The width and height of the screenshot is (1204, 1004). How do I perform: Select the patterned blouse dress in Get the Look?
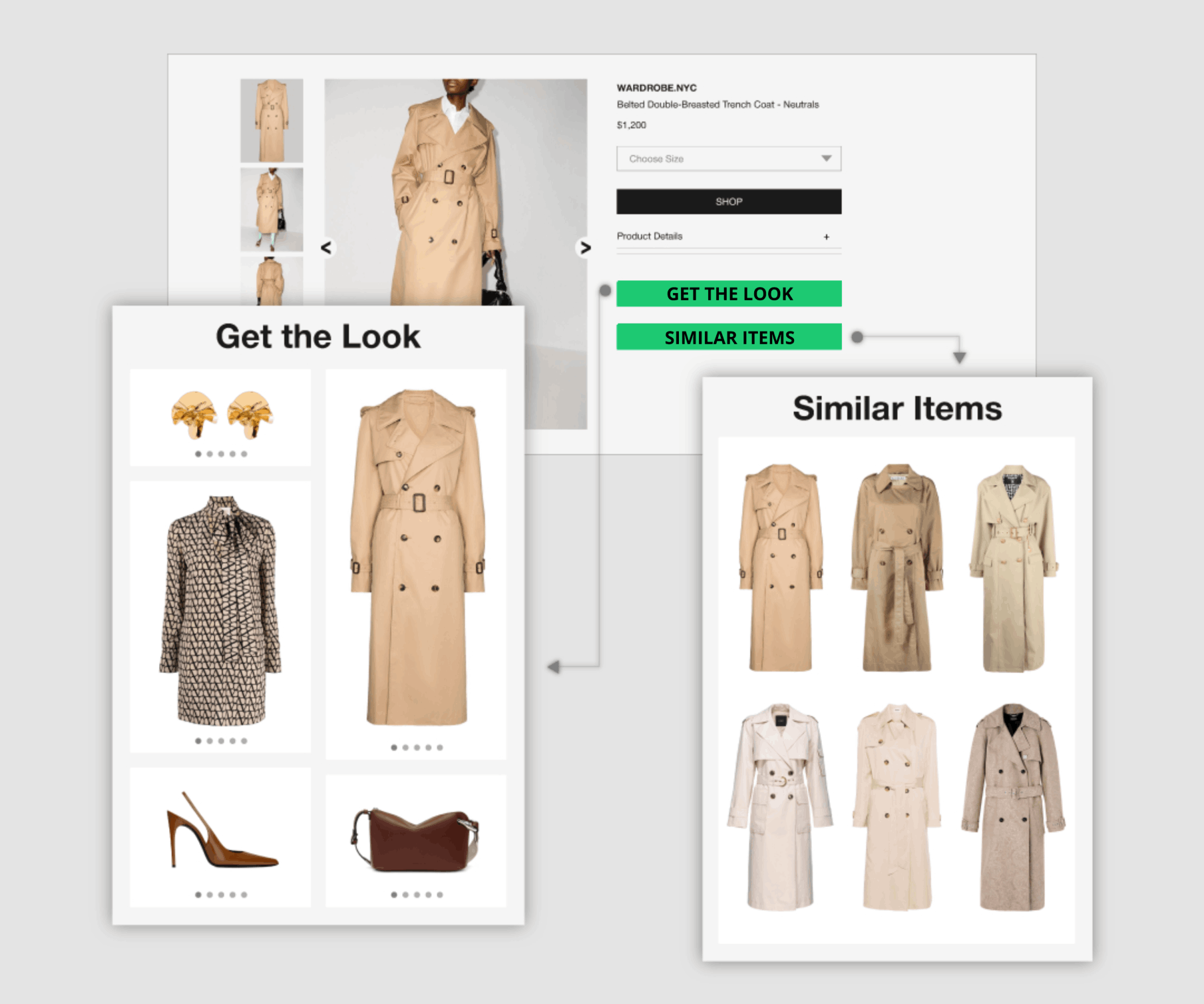pos(221,610)
